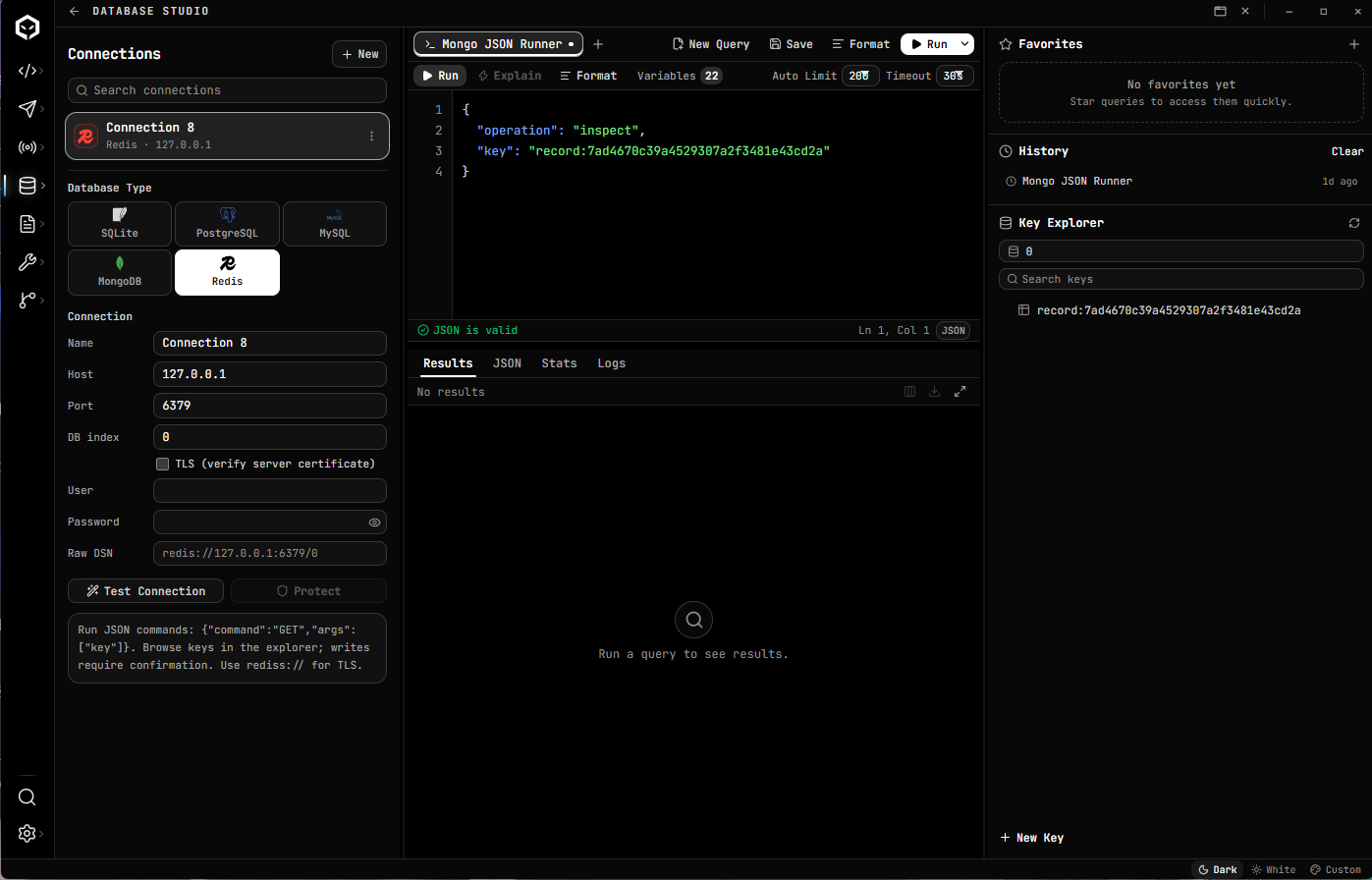Toggle the results column layout icon
Image resolution: width=1372 pixels, height=880 pixels.
coord(909,392)
